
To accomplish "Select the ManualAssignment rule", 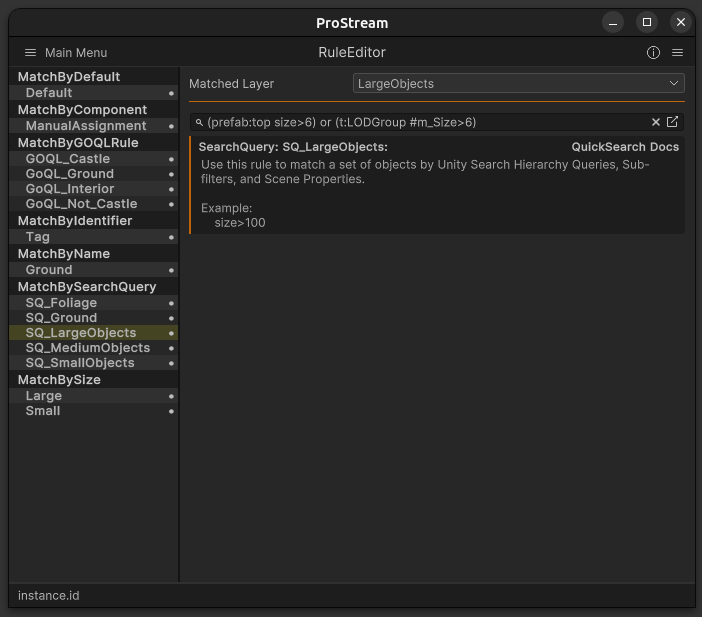I will [94, 126].
